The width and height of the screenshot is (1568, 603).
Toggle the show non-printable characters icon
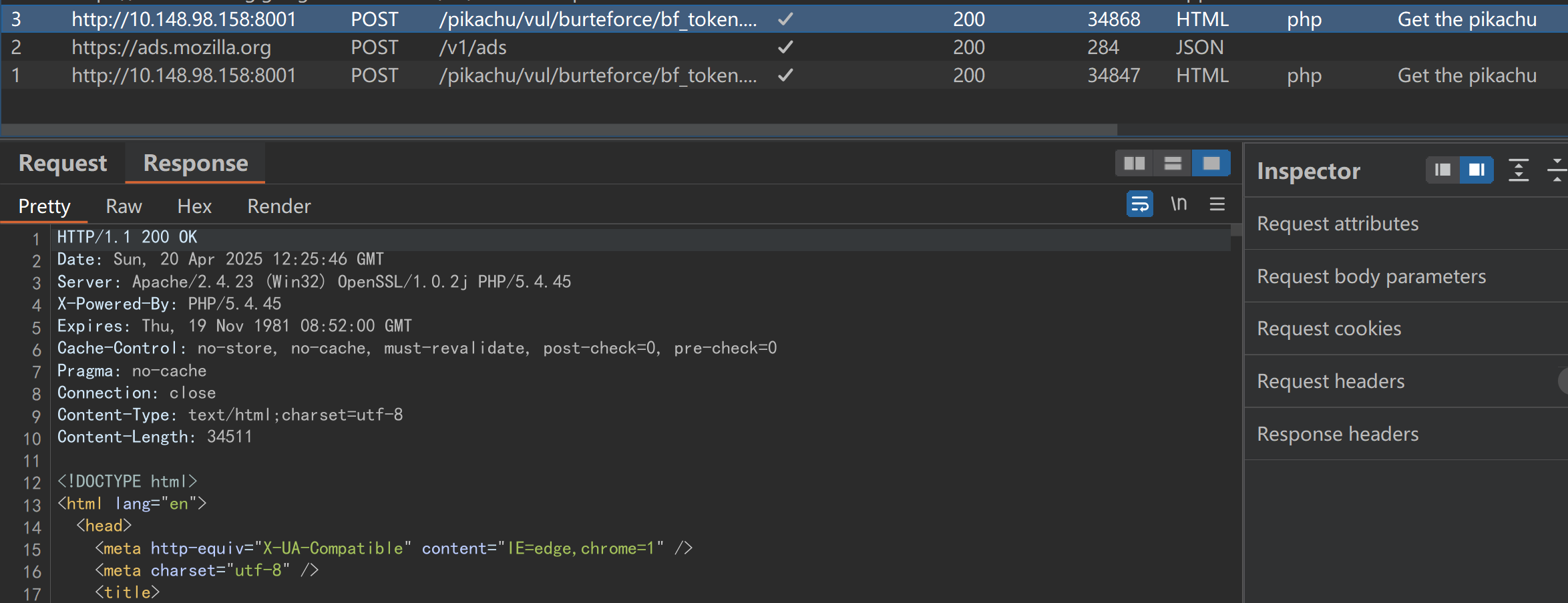(1179, 204)
